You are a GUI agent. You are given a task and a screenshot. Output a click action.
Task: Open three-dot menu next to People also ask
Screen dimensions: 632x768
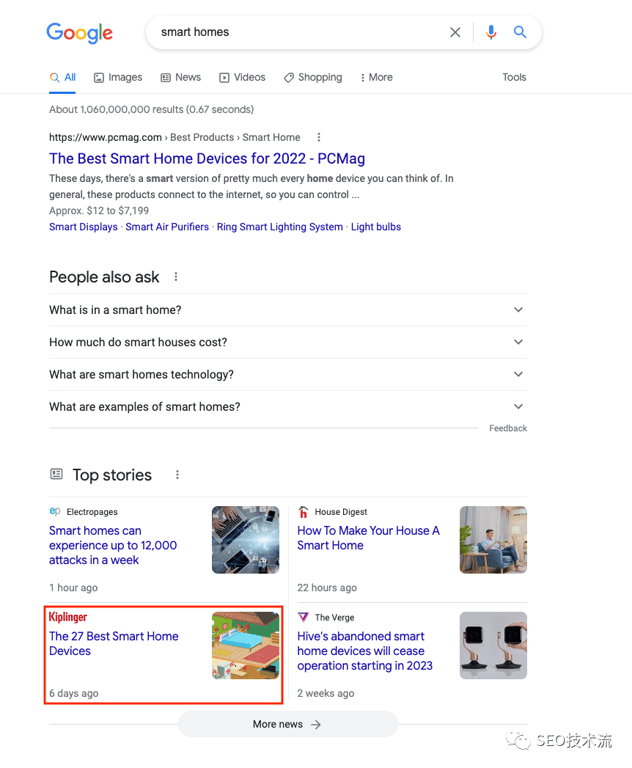click(x=176, y=277)
